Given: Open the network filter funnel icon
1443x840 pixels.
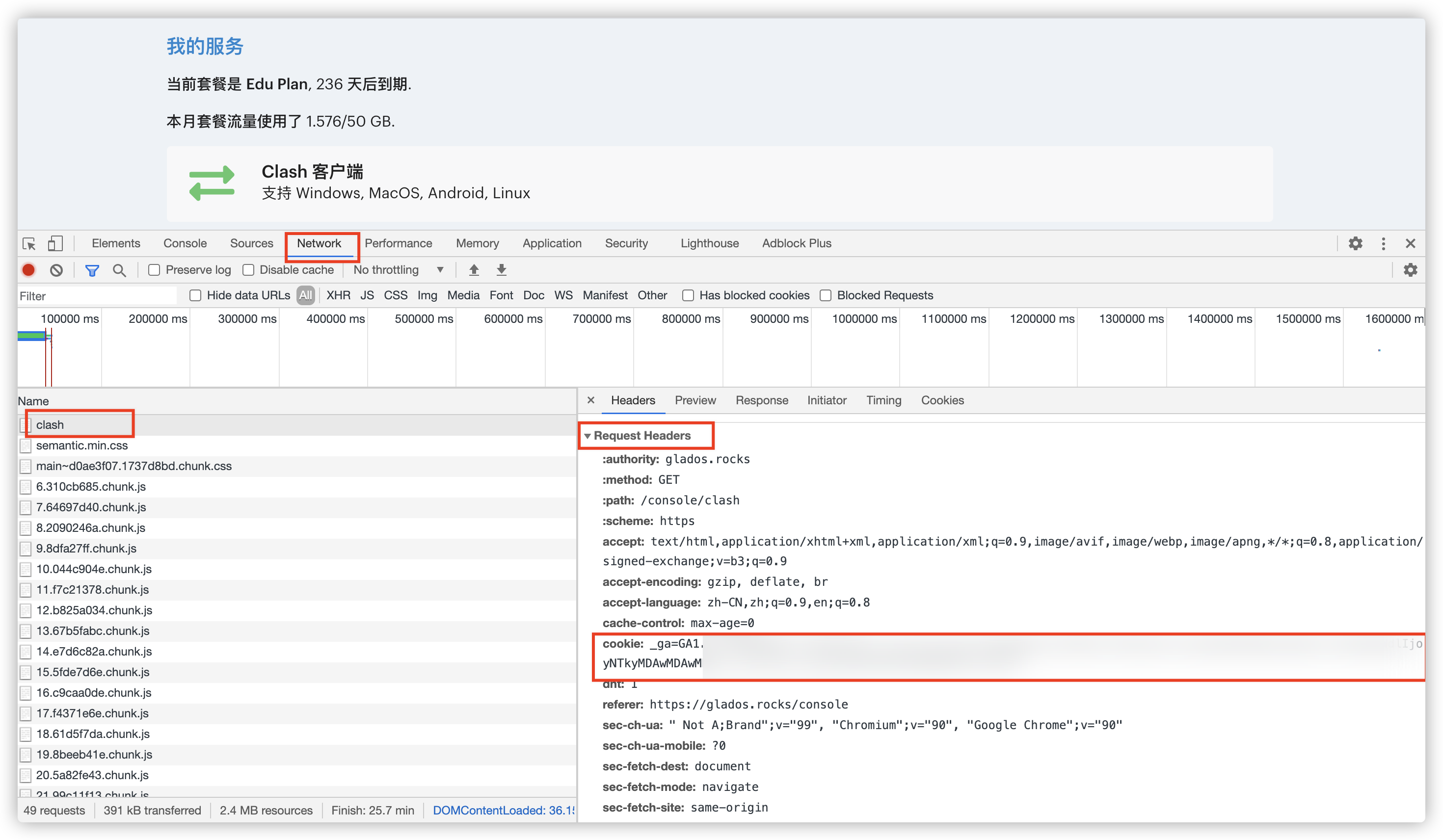Looking at the screenshot, I should click(x=92, y=270).
